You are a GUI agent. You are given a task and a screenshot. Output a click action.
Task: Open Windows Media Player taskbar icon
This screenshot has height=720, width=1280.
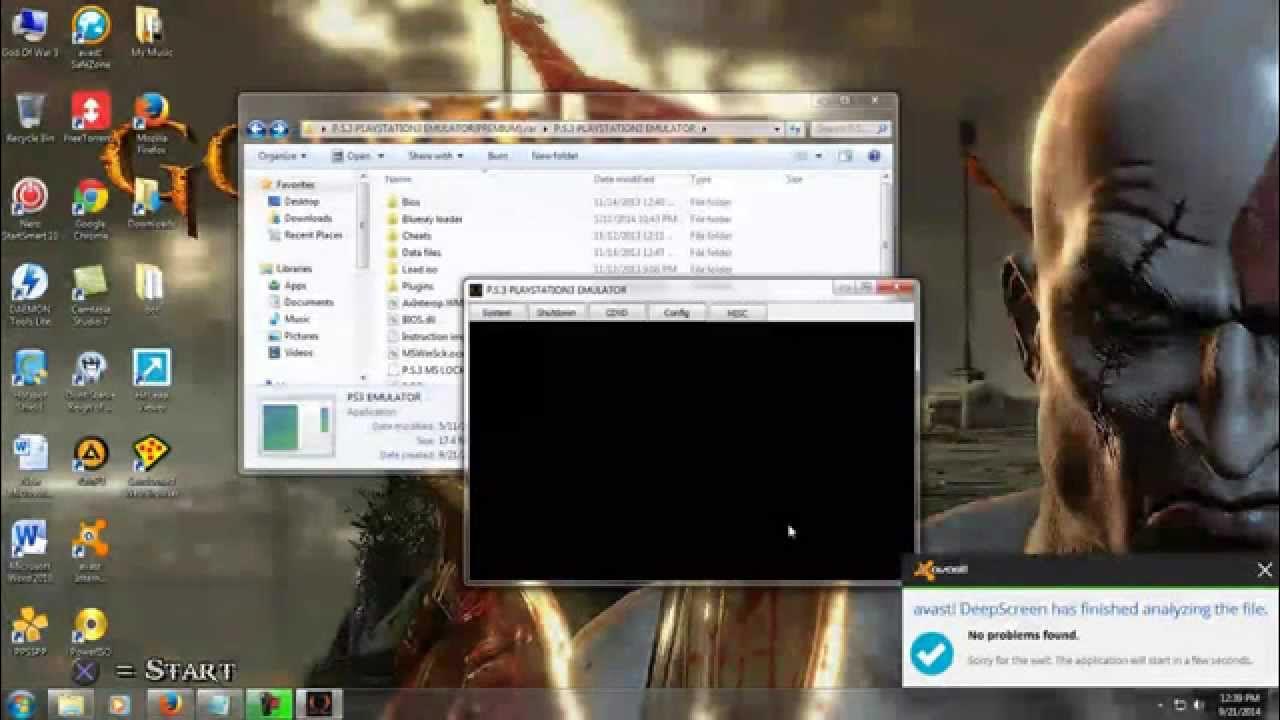point(119,704)
